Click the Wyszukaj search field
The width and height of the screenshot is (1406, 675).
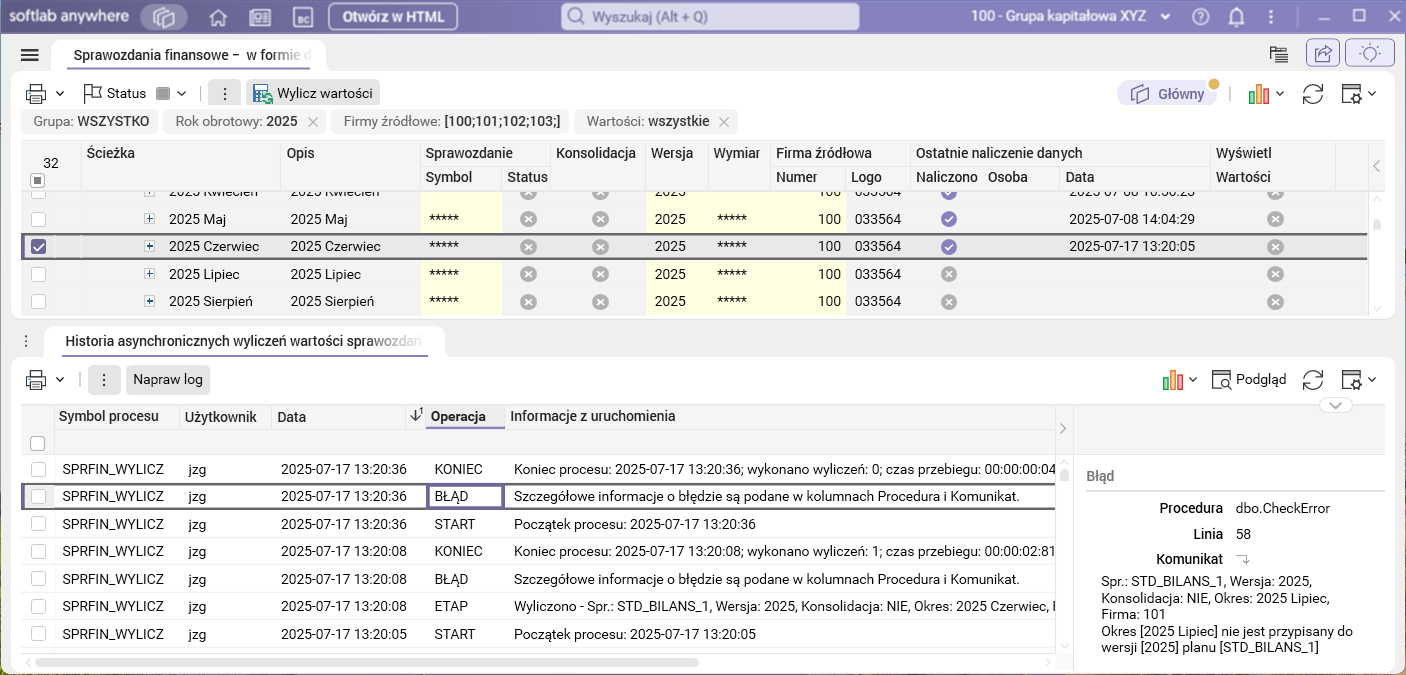[x=709, y=17]
